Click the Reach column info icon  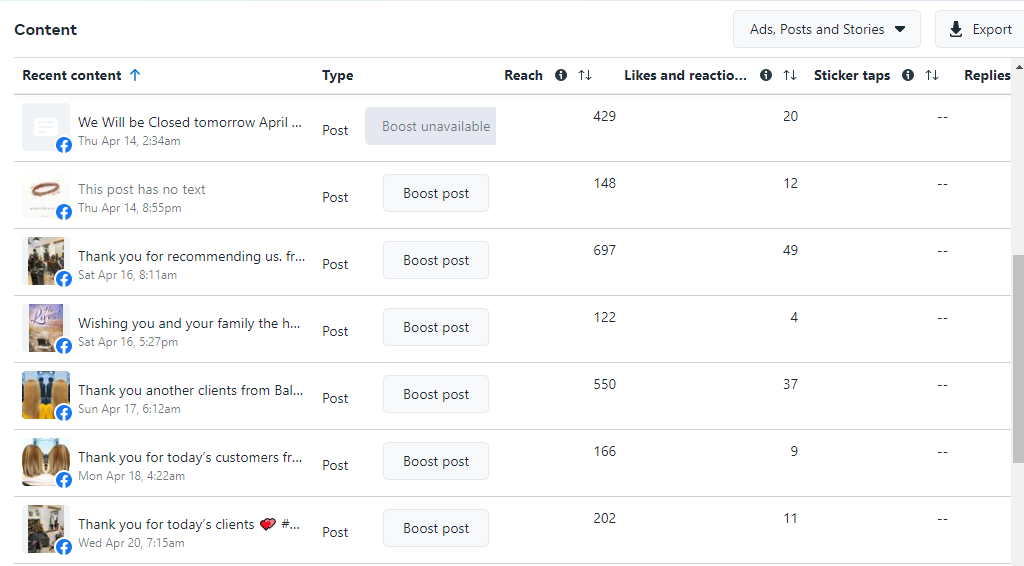[561, 75]
